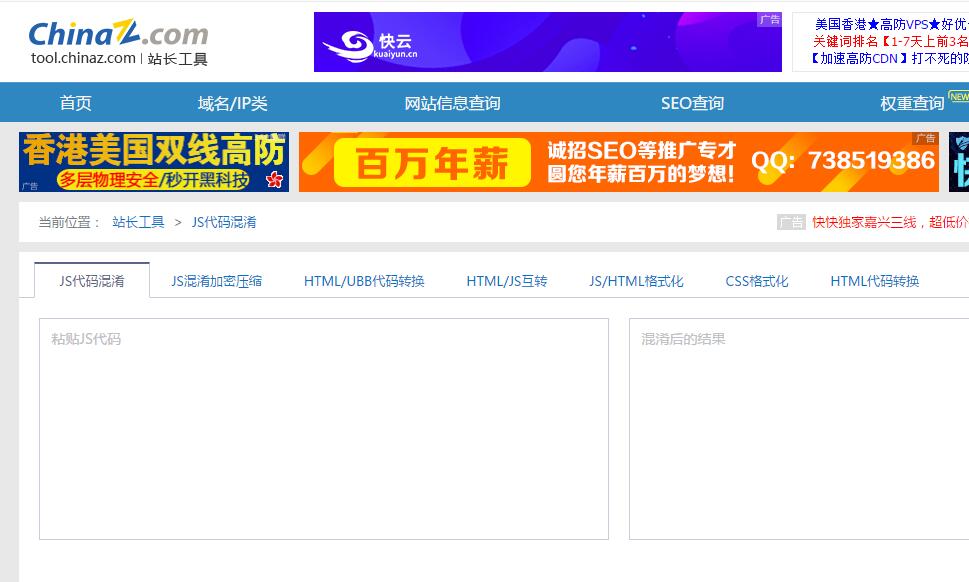
Task: Switch to the JS混淆加密压缩 tab
Action: tap(216, 280)
